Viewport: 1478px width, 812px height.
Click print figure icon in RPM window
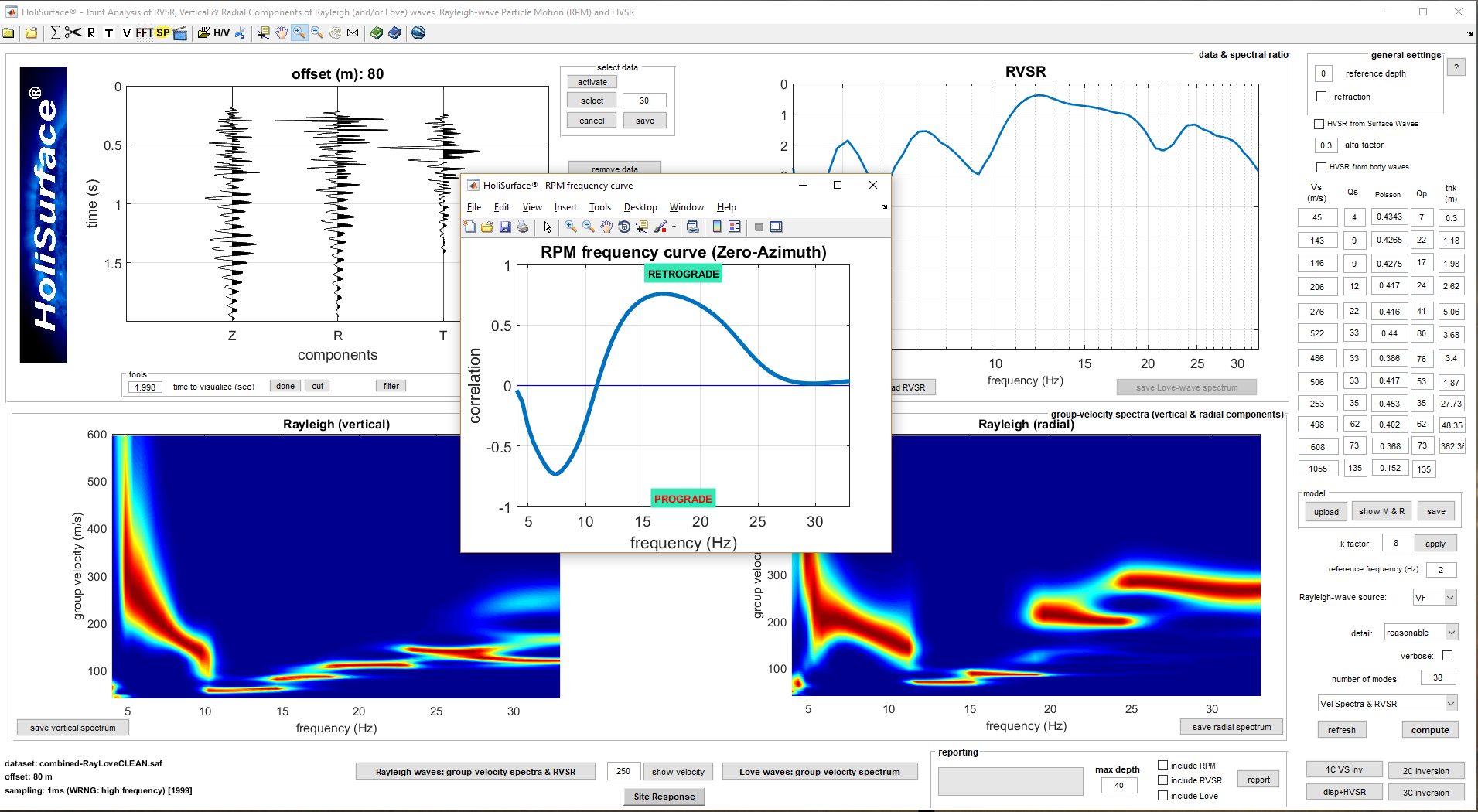pyautogui.click(x=523, y=227)
